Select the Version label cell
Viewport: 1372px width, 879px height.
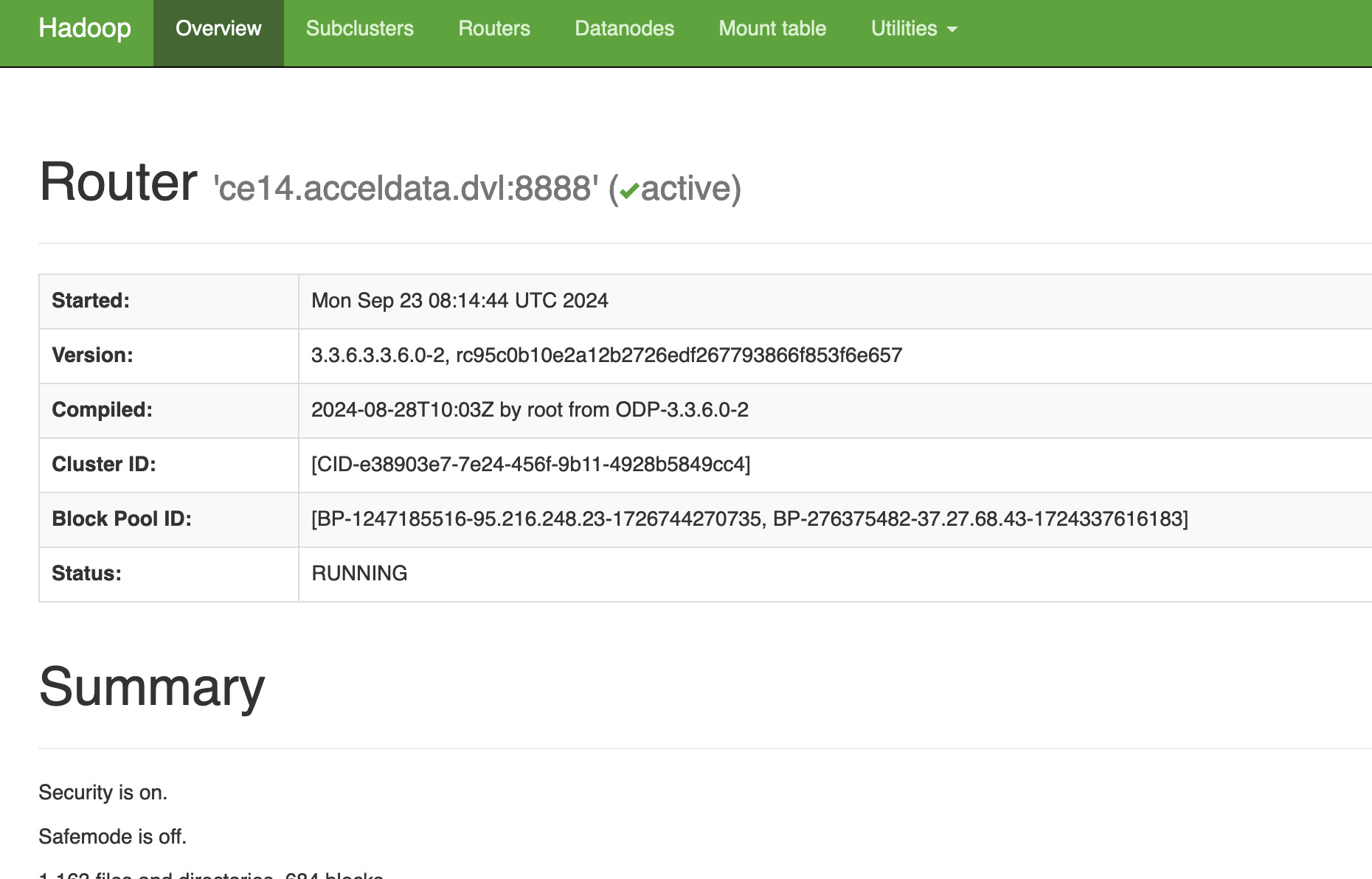(169, 355)
